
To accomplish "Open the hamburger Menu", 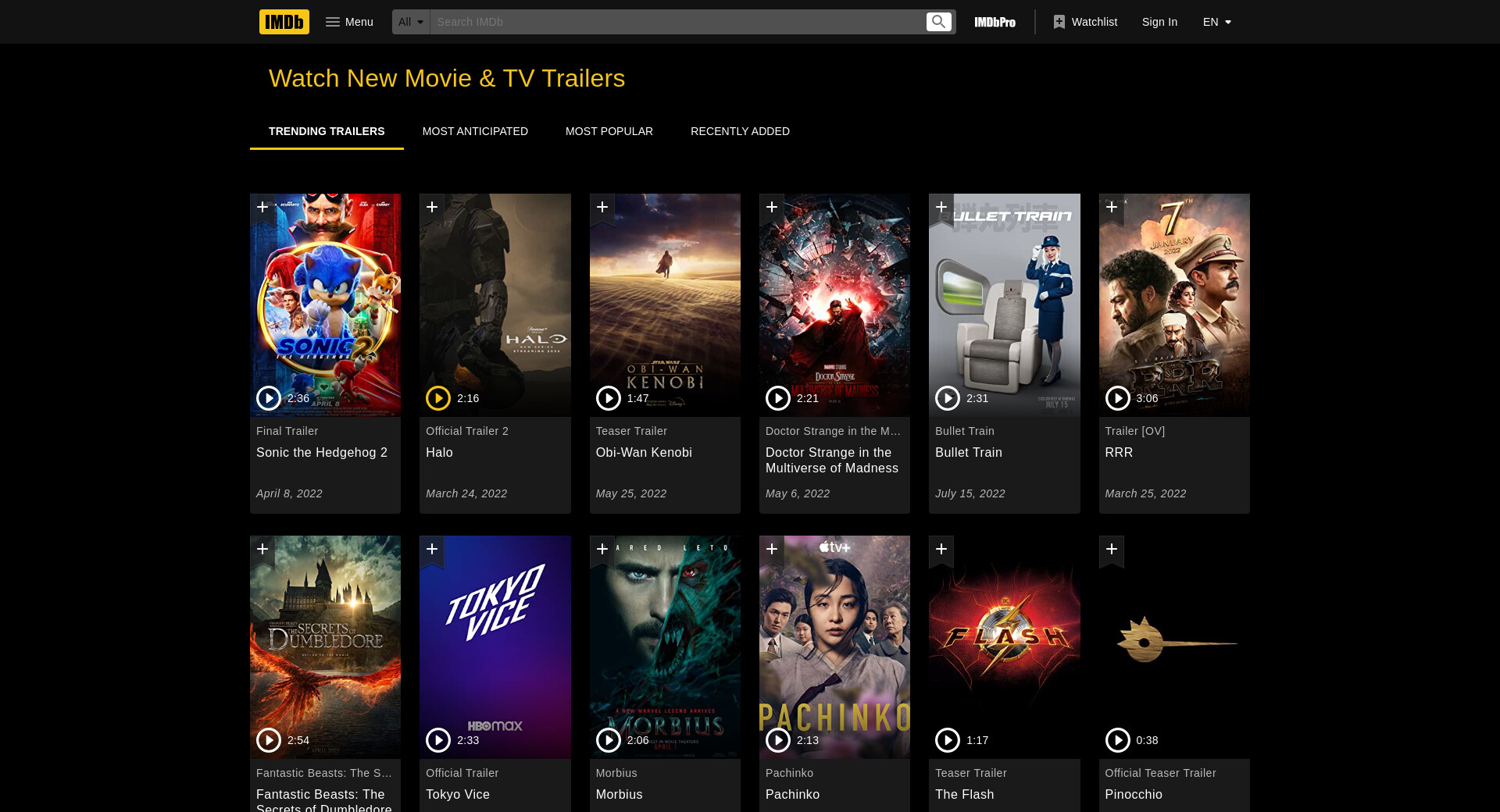I will [349, 22].
